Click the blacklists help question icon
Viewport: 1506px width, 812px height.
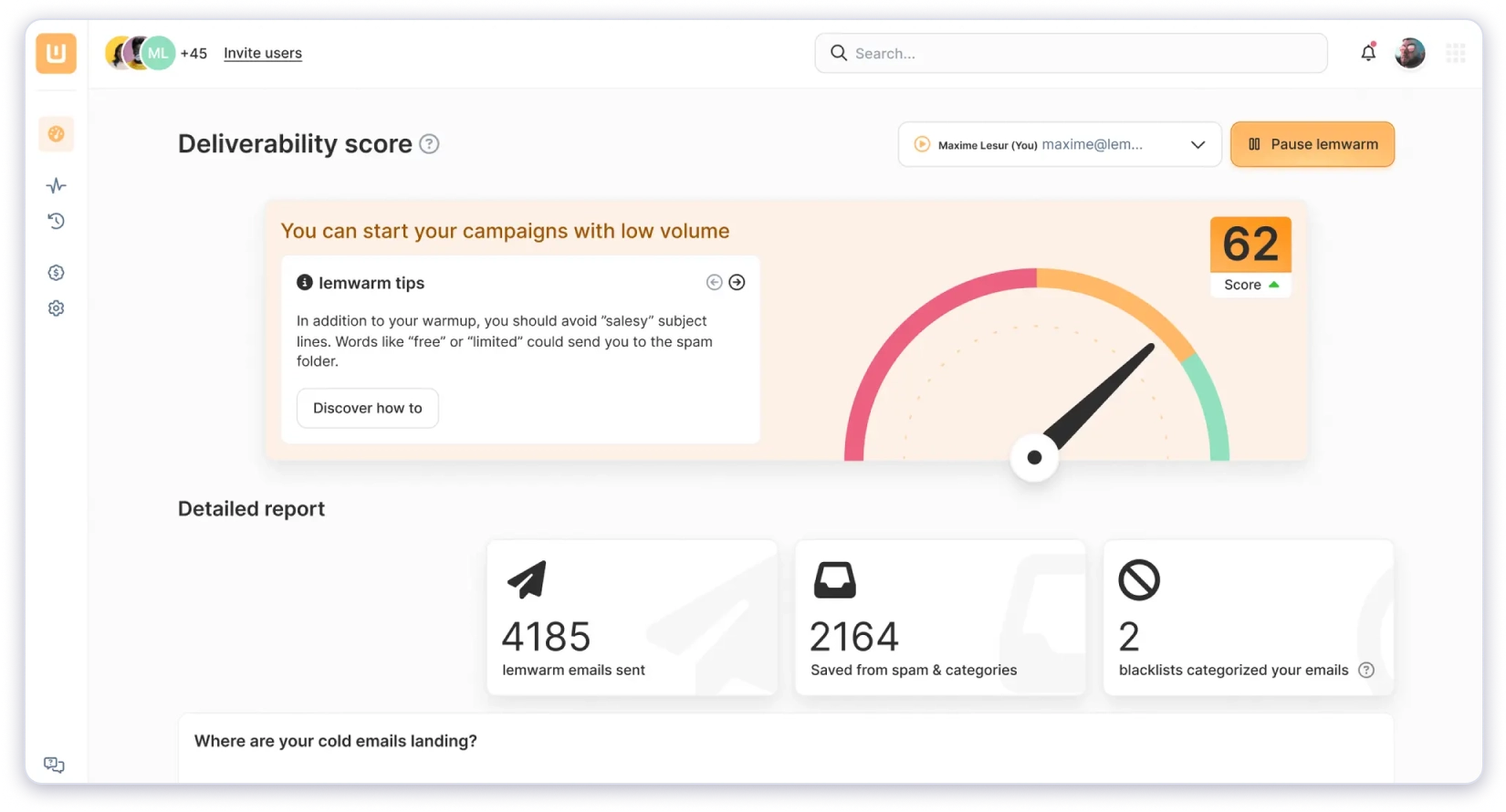[1366, 670]
